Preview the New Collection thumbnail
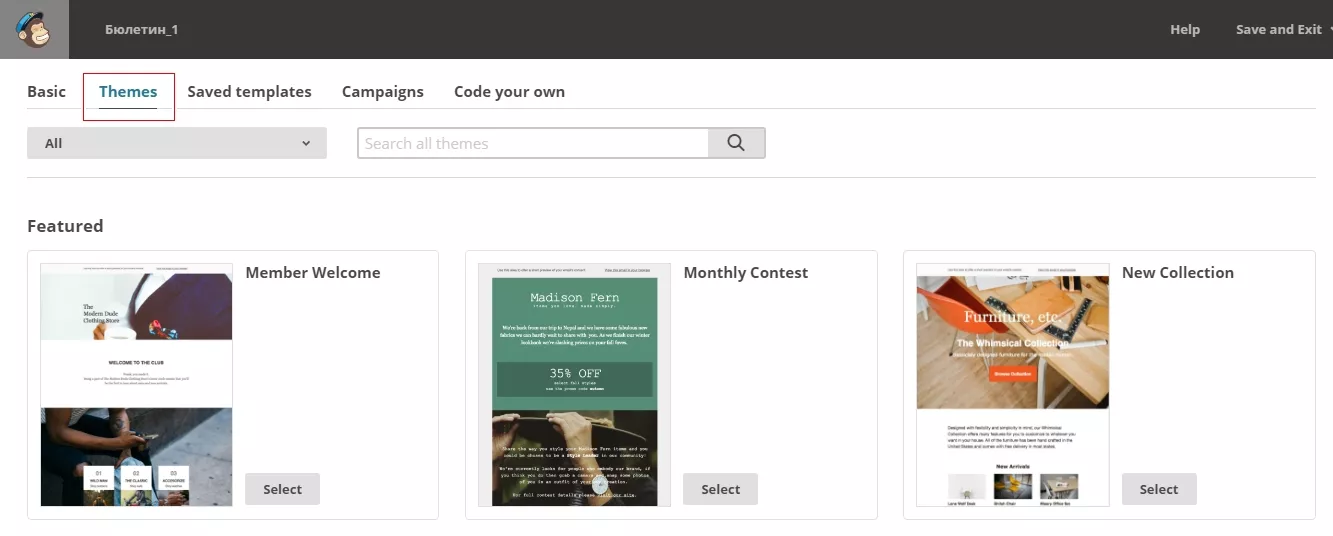 1013,385
